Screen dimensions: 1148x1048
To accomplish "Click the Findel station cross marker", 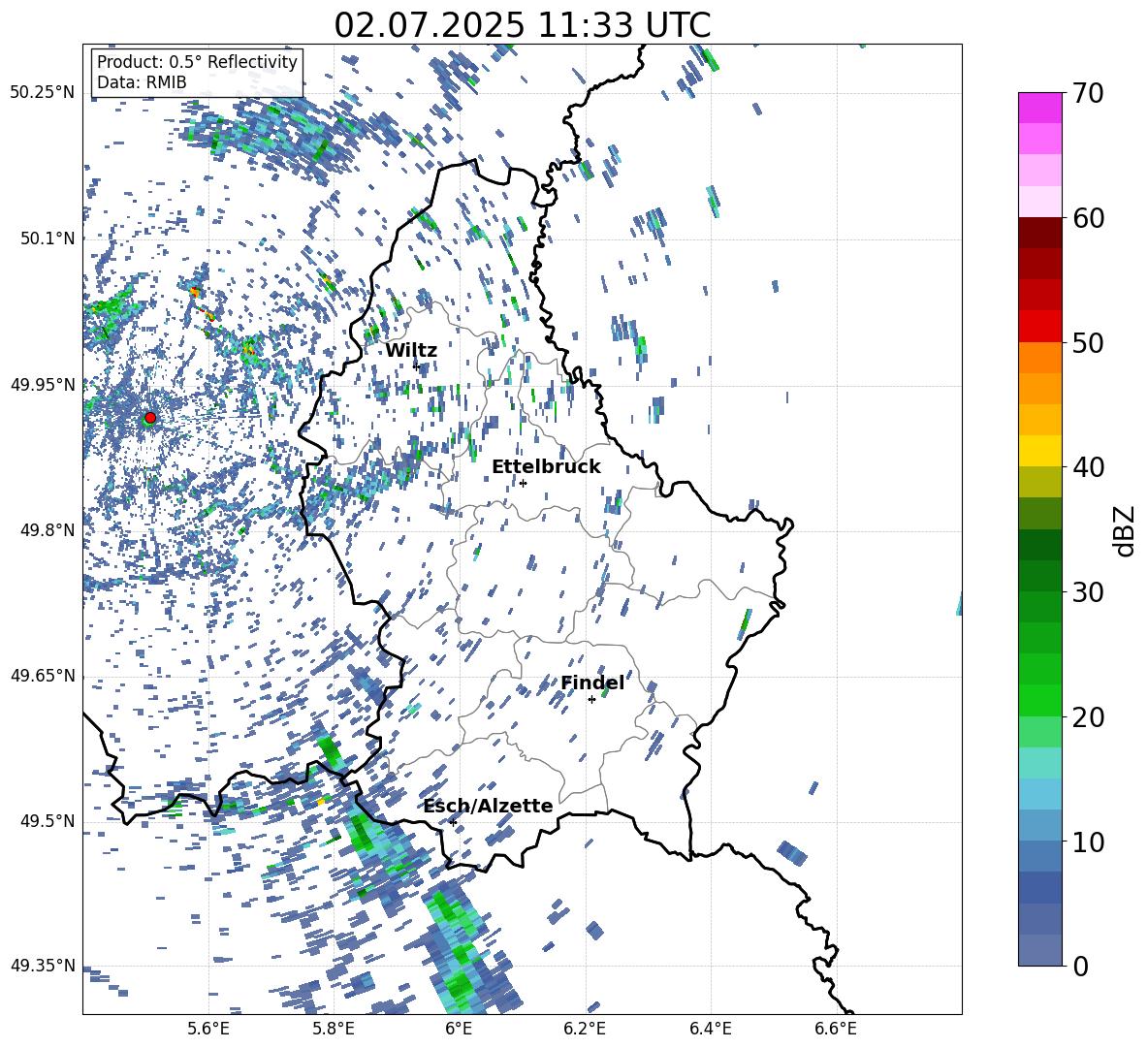I will point(591,700).
